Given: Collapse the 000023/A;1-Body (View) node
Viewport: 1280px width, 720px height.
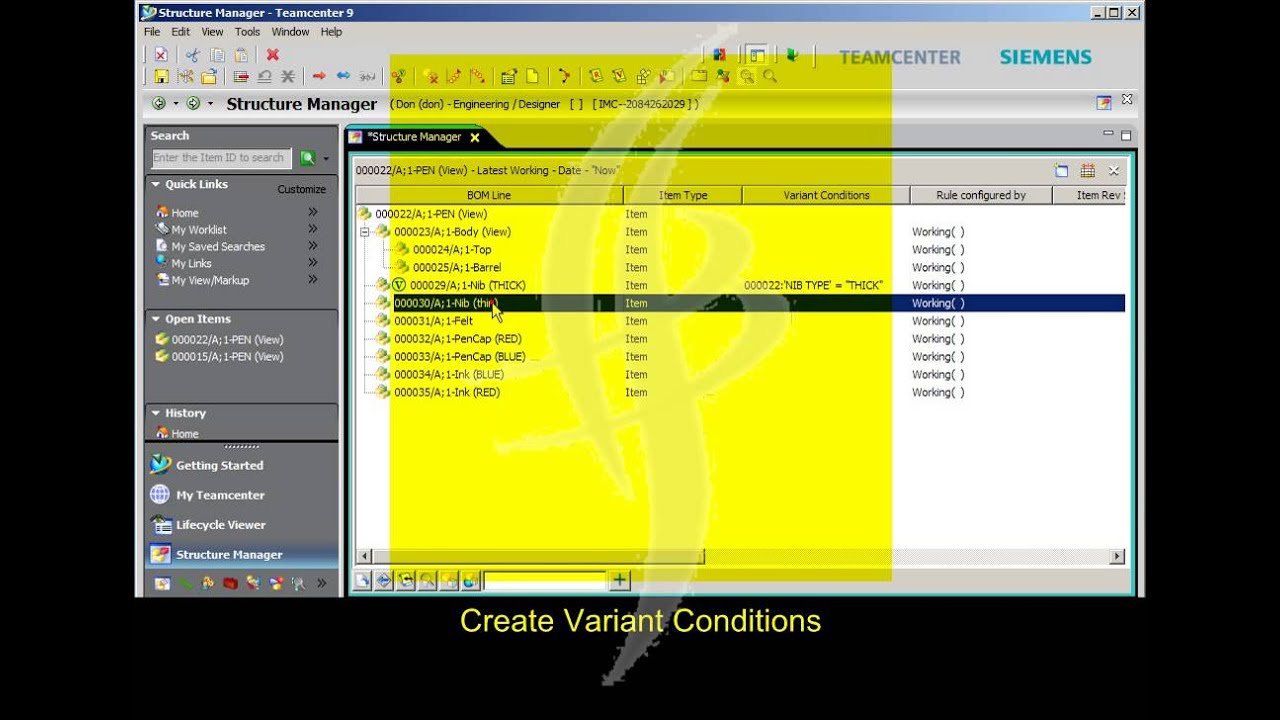Looking at the screenshot, I should tap(365, 232).
